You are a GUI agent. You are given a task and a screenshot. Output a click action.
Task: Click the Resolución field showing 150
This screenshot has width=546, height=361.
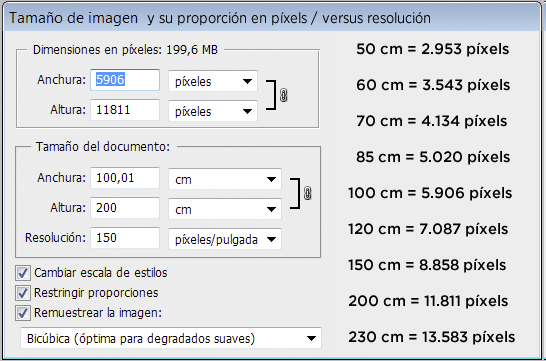125,238
